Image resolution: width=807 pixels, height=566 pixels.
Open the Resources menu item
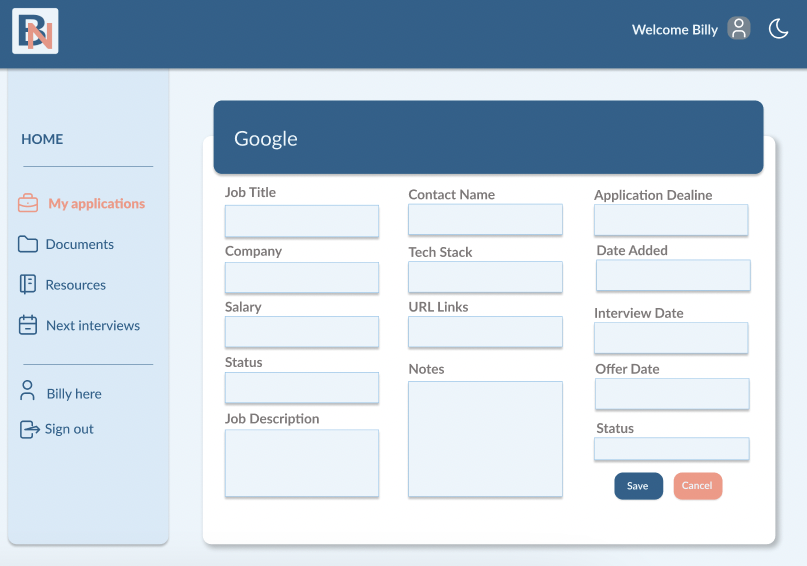coord(76,285)
